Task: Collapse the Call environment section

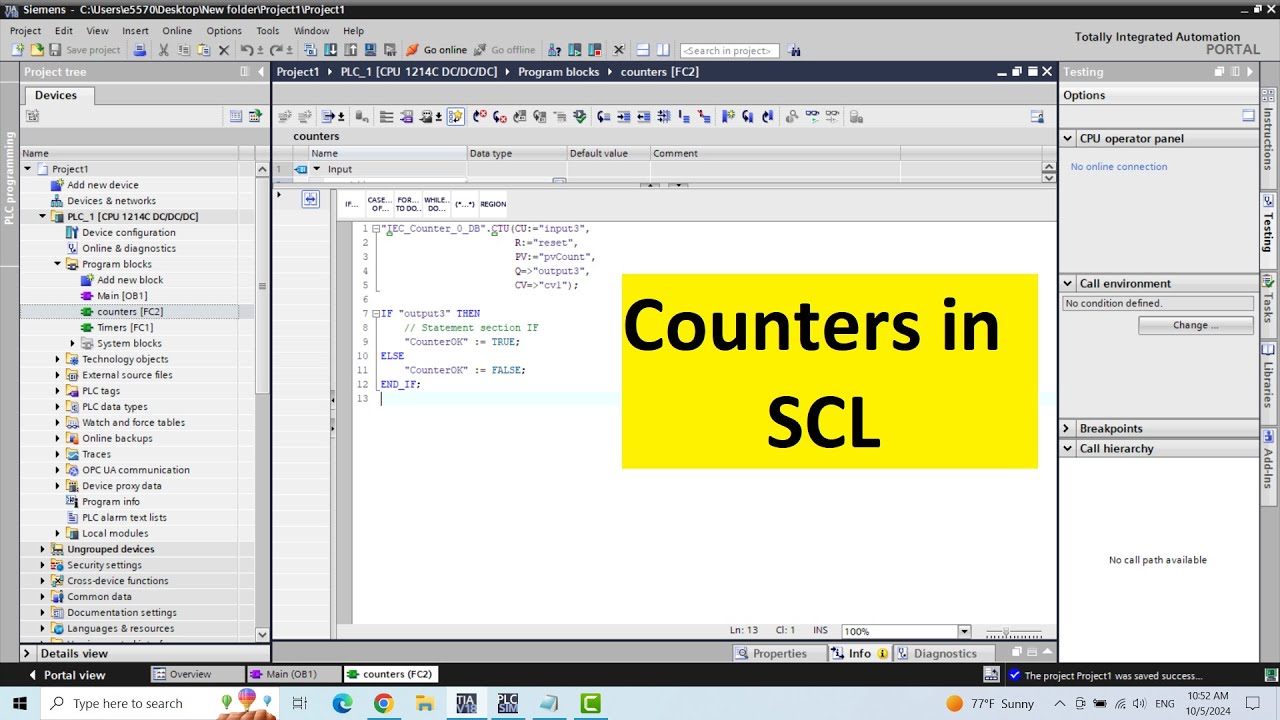Action: pos(1067,283)
